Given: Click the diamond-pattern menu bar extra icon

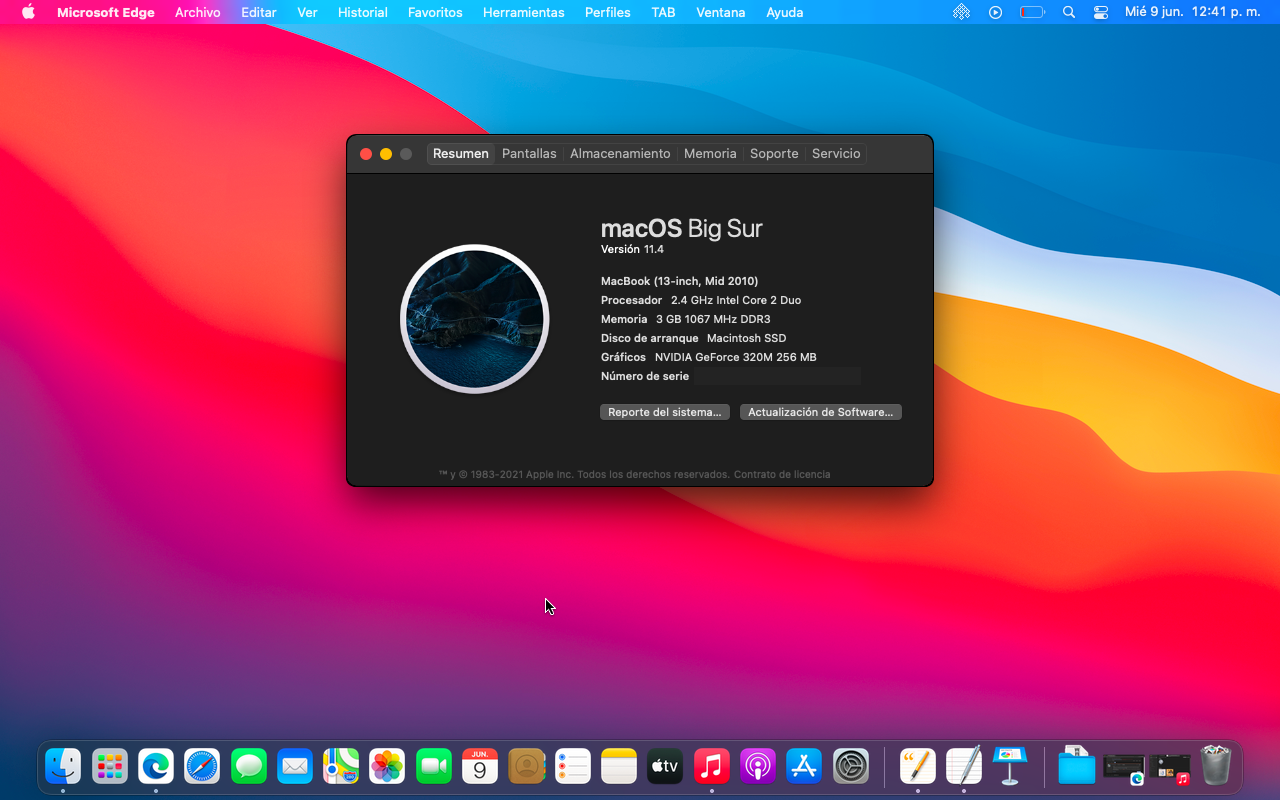Looking at the screenshot, I should coord(961,12).
